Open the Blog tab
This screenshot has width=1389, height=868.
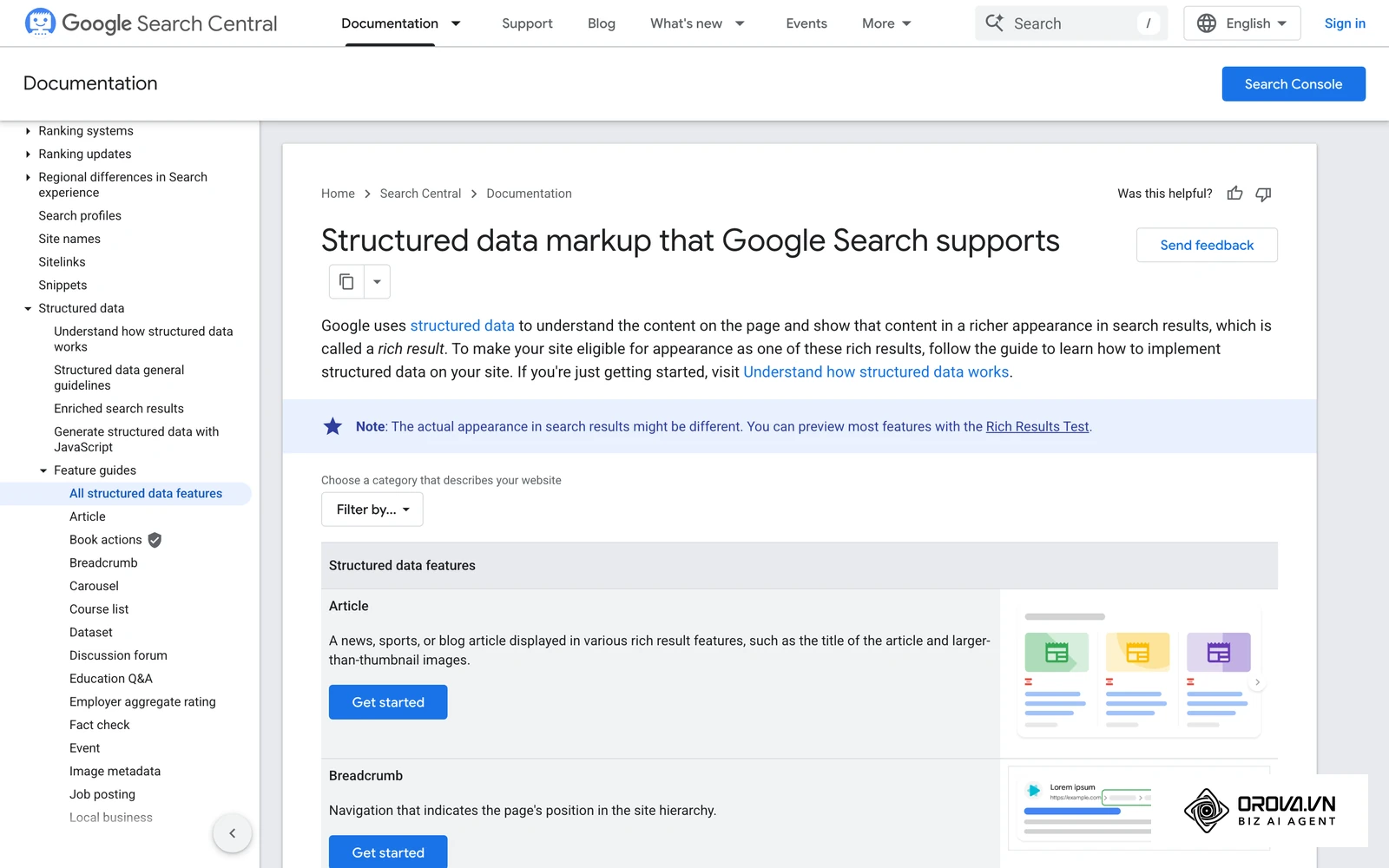click(602, 23)
